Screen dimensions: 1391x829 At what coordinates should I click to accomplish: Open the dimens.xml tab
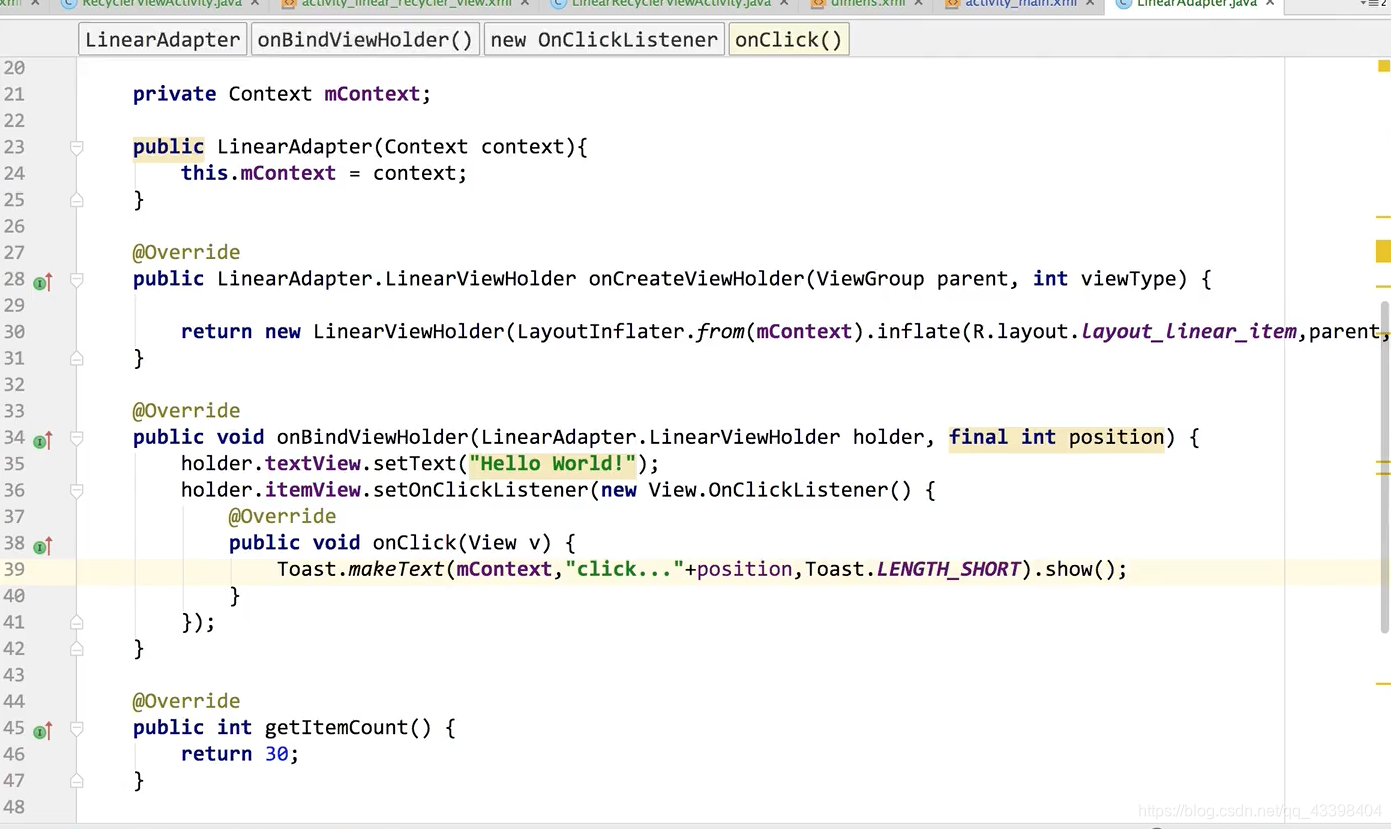(868, 4)
